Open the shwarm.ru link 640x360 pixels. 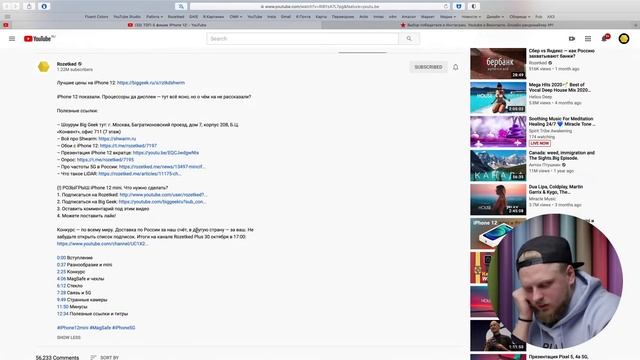click(x=117, y=139)
